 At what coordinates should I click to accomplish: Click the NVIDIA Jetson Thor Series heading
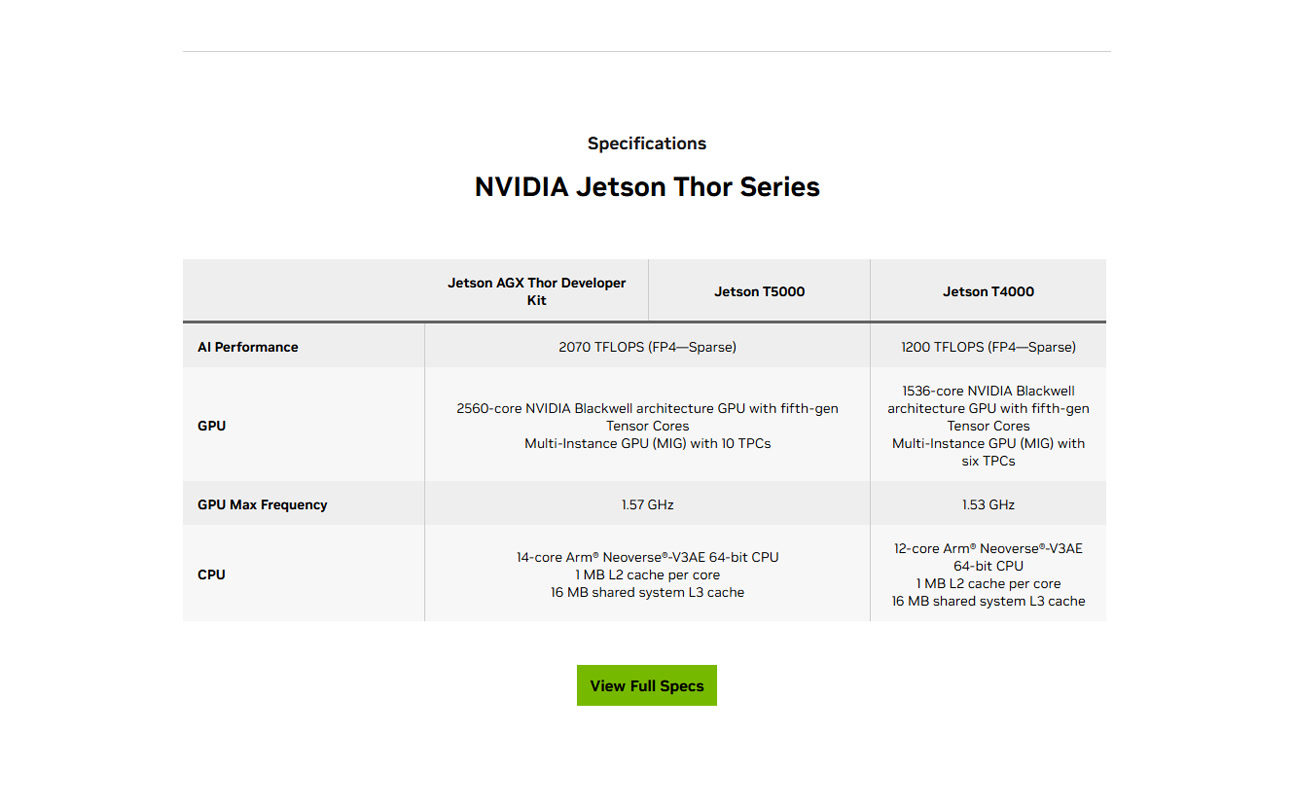(x=647, y=187)
